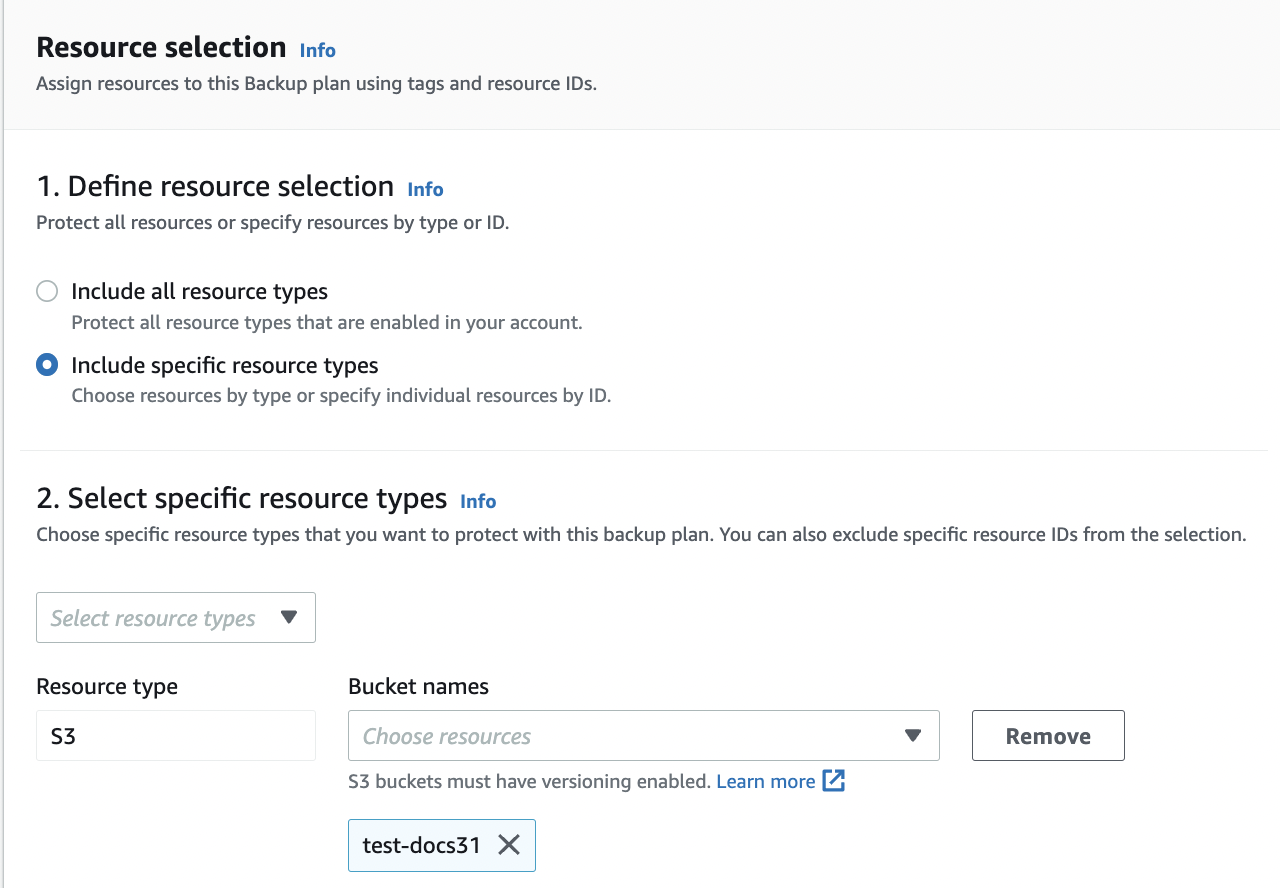Open Info for Select specific resource types

(478, 501)
